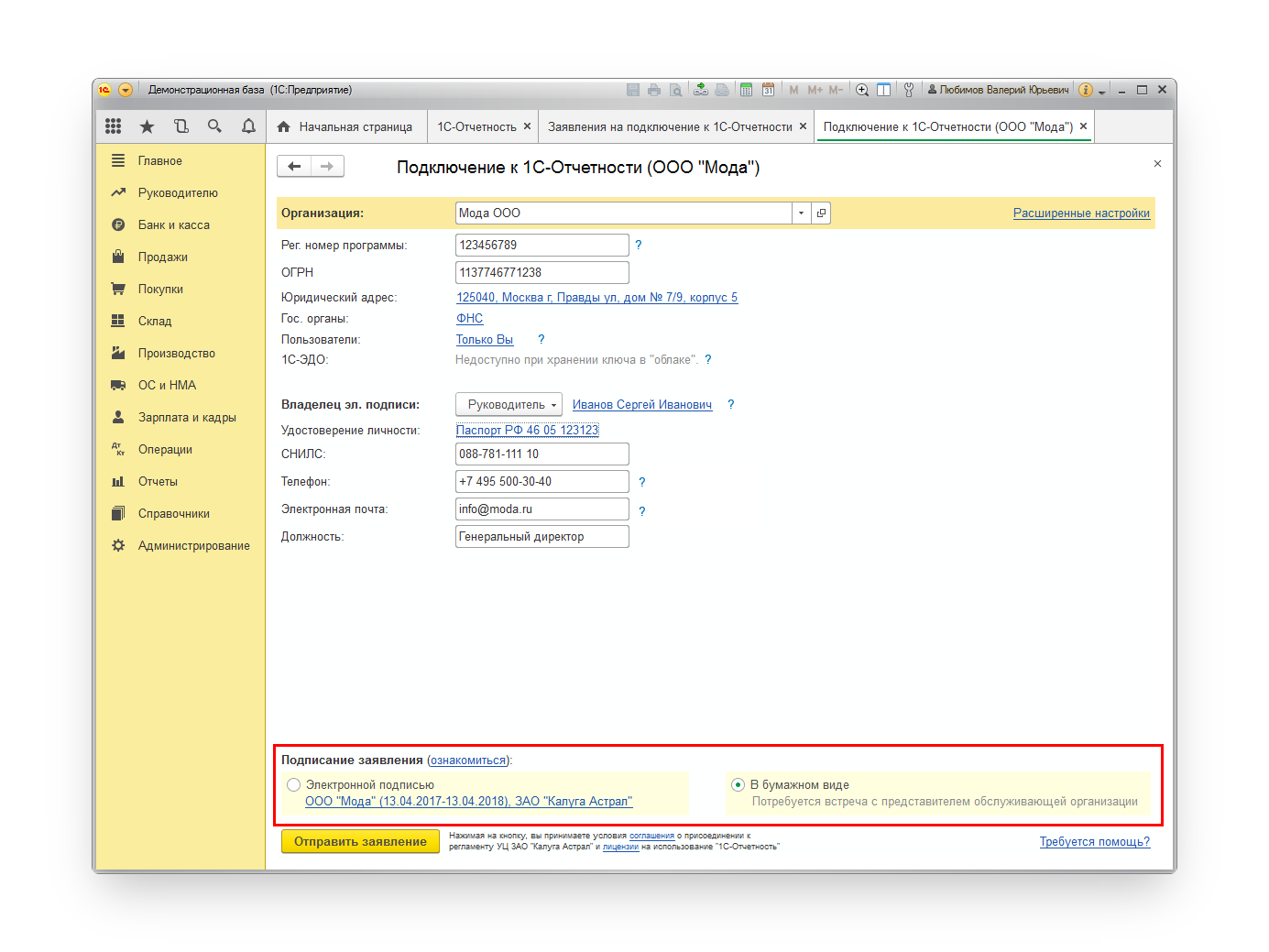Open the Продажи section
Image resolution: width=1269 pixels, height=952 pixels.
[180, 257]
